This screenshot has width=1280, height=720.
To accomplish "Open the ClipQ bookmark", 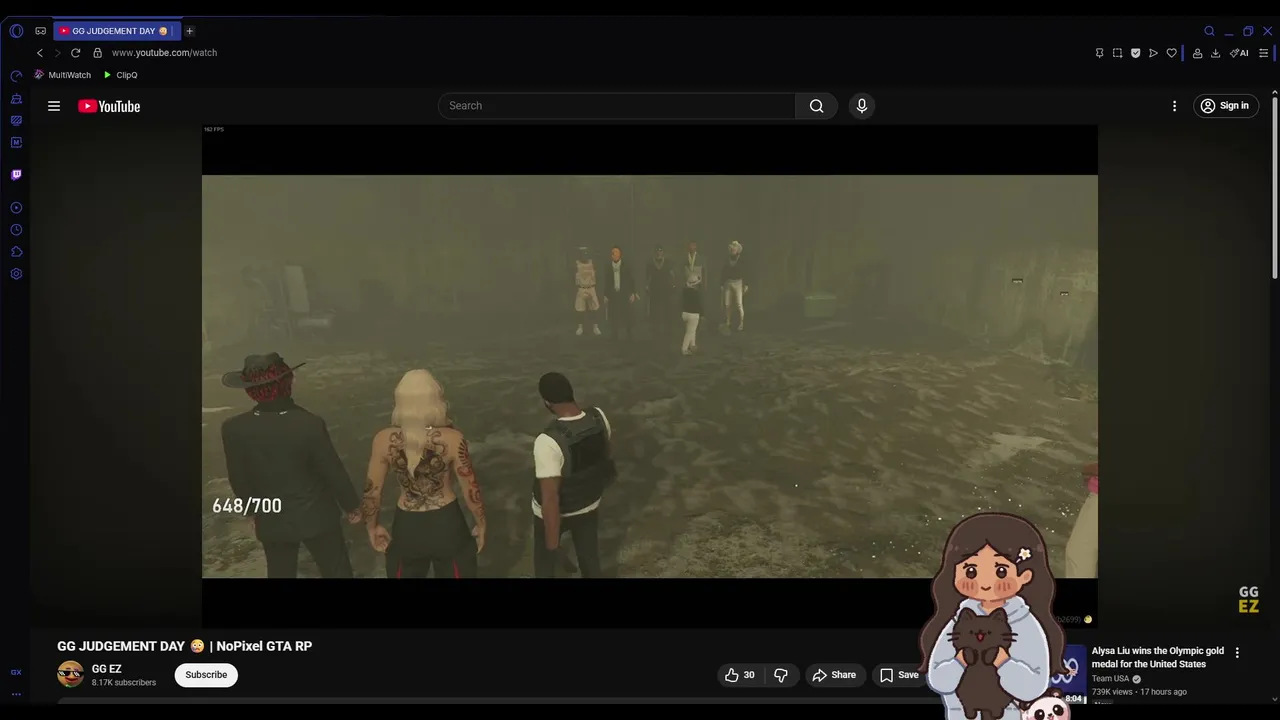I will point(120,75).
